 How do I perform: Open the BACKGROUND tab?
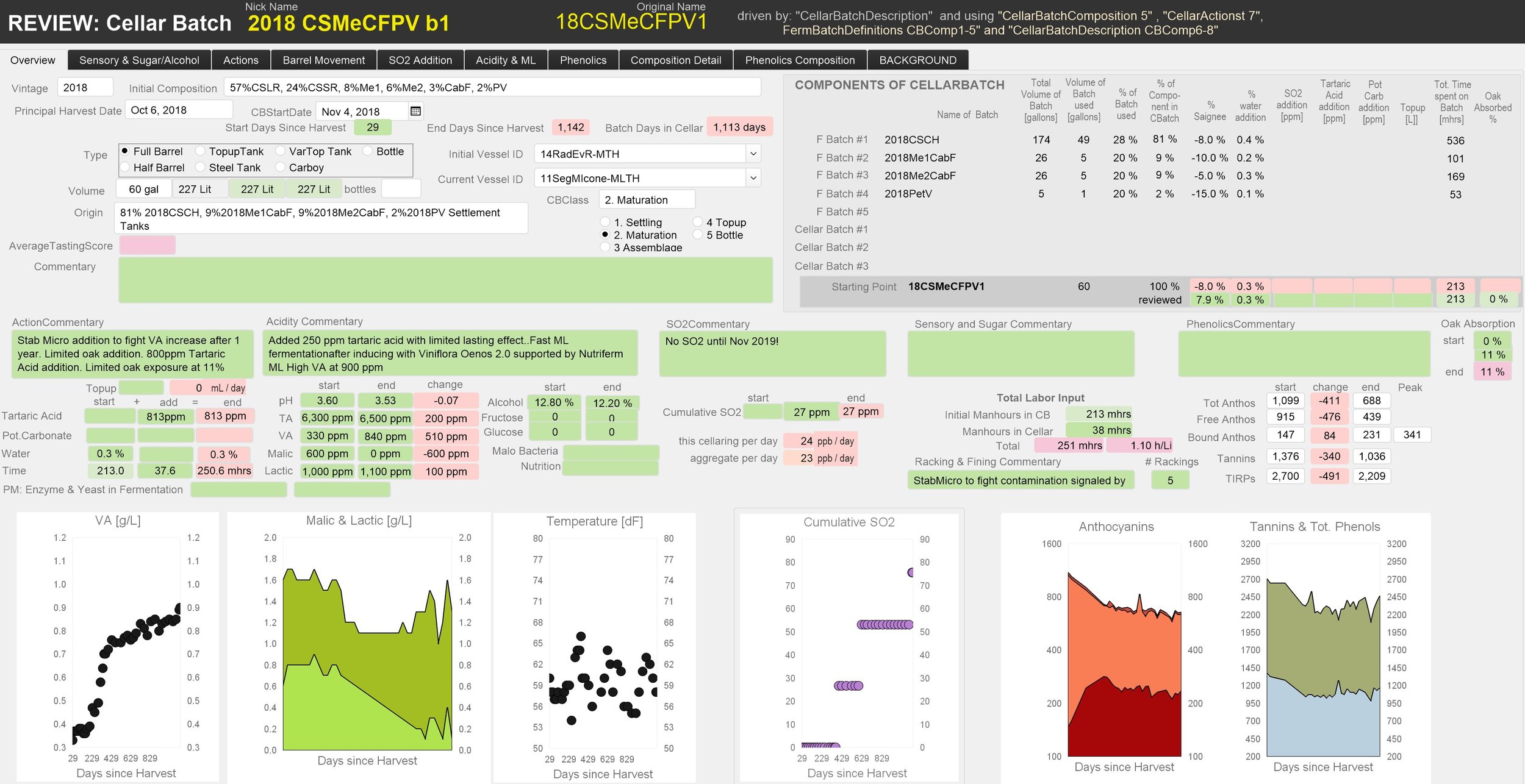pyautogui.click(x=917, y=60)
